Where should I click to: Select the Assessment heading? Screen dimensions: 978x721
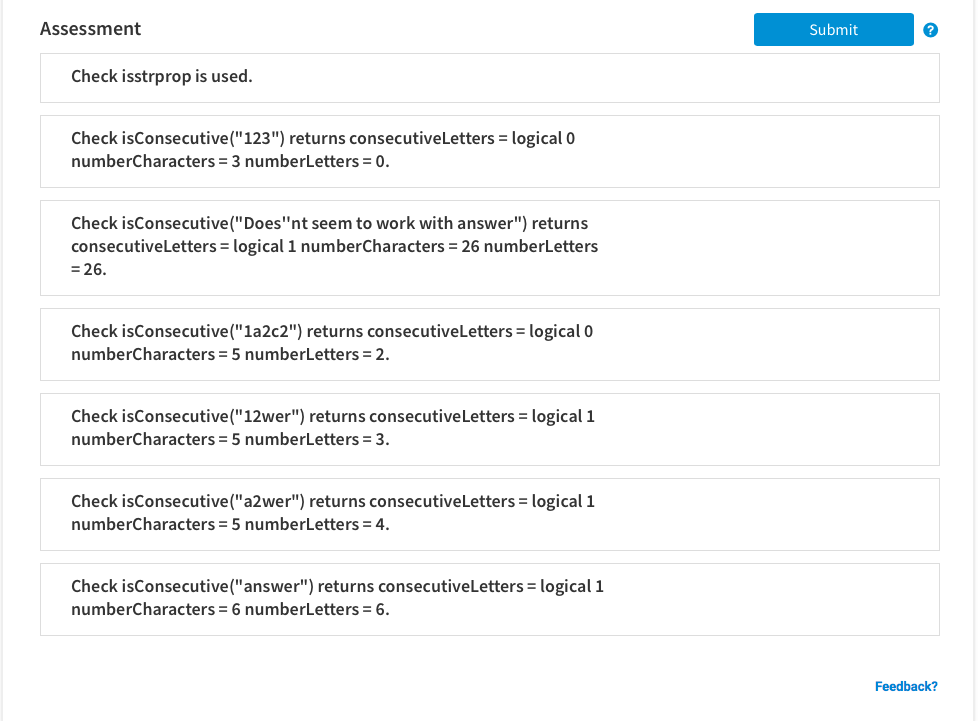click(90, 28)
